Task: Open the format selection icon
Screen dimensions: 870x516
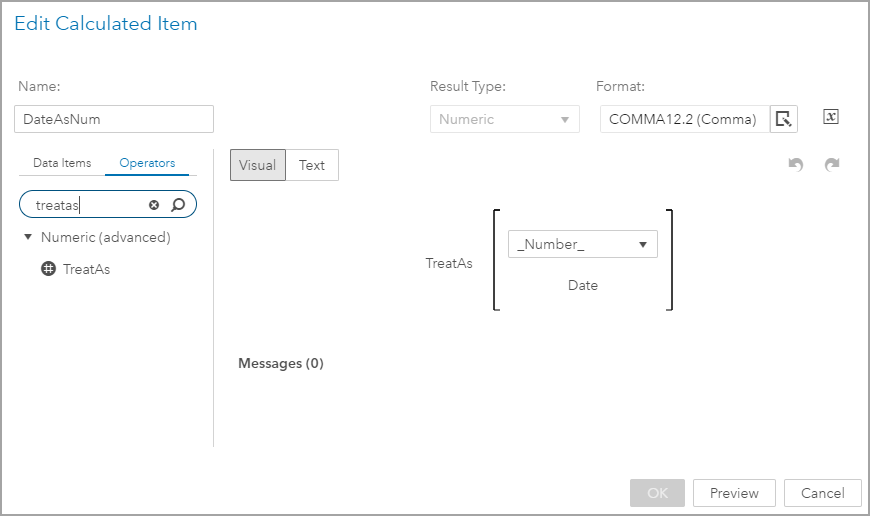Action: click(x=784, y=119)
